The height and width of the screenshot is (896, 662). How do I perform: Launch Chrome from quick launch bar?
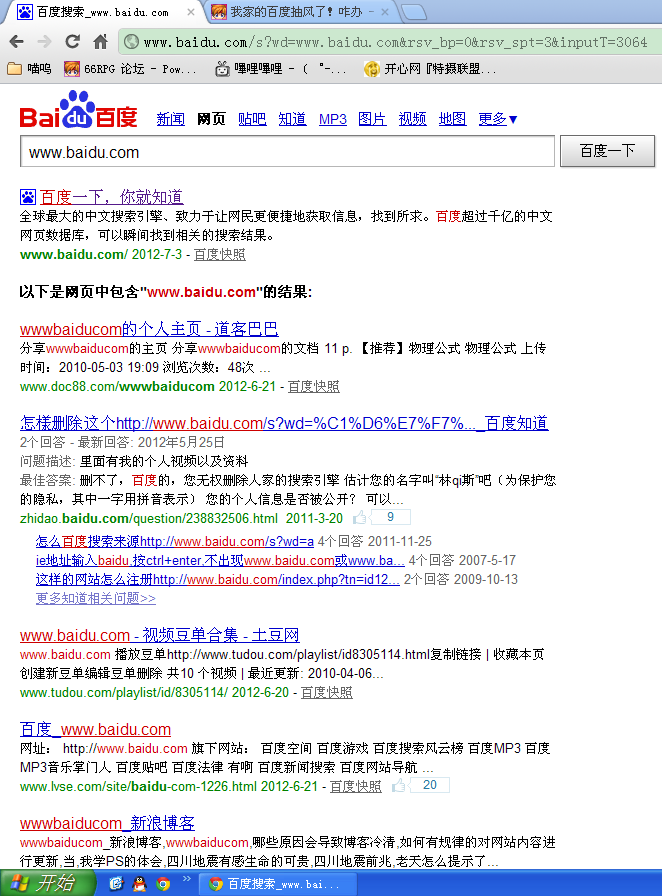click(x=163, y=884)
